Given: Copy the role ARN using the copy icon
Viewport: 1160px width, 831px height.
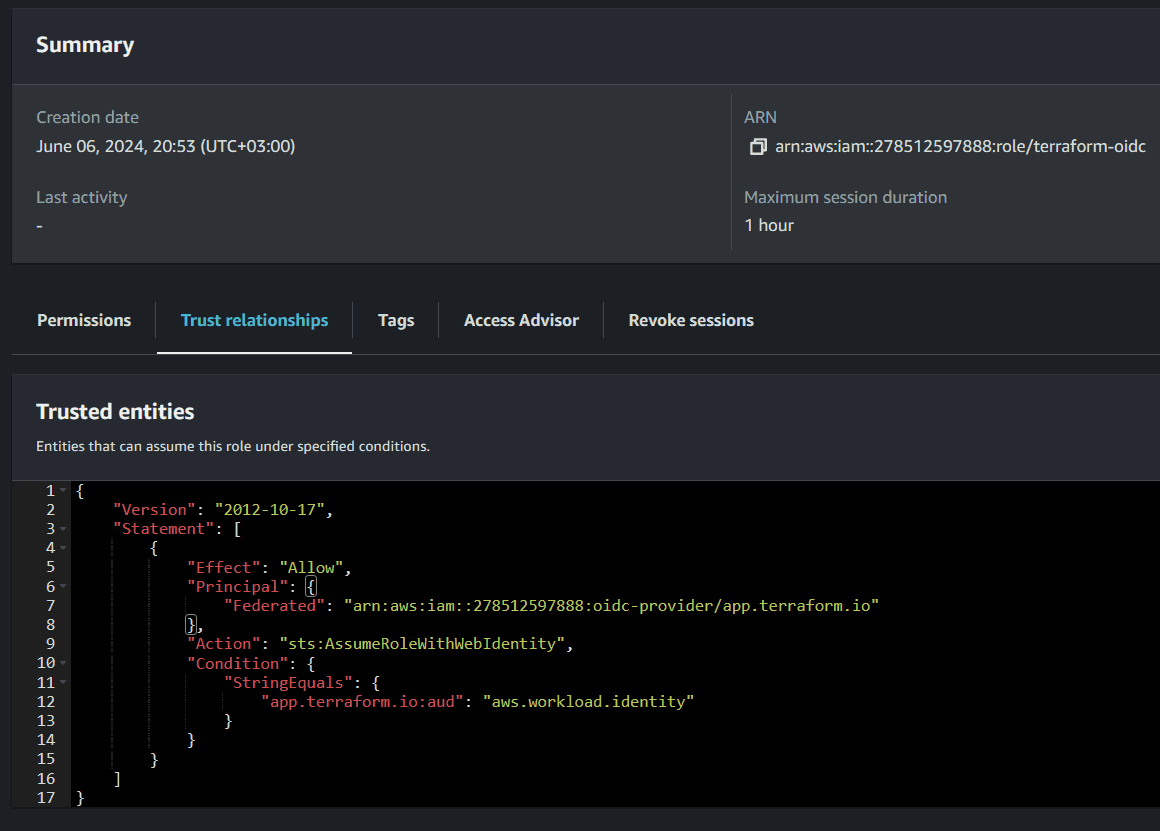Looking at the screenshot, I should click(x=758, y=146).
